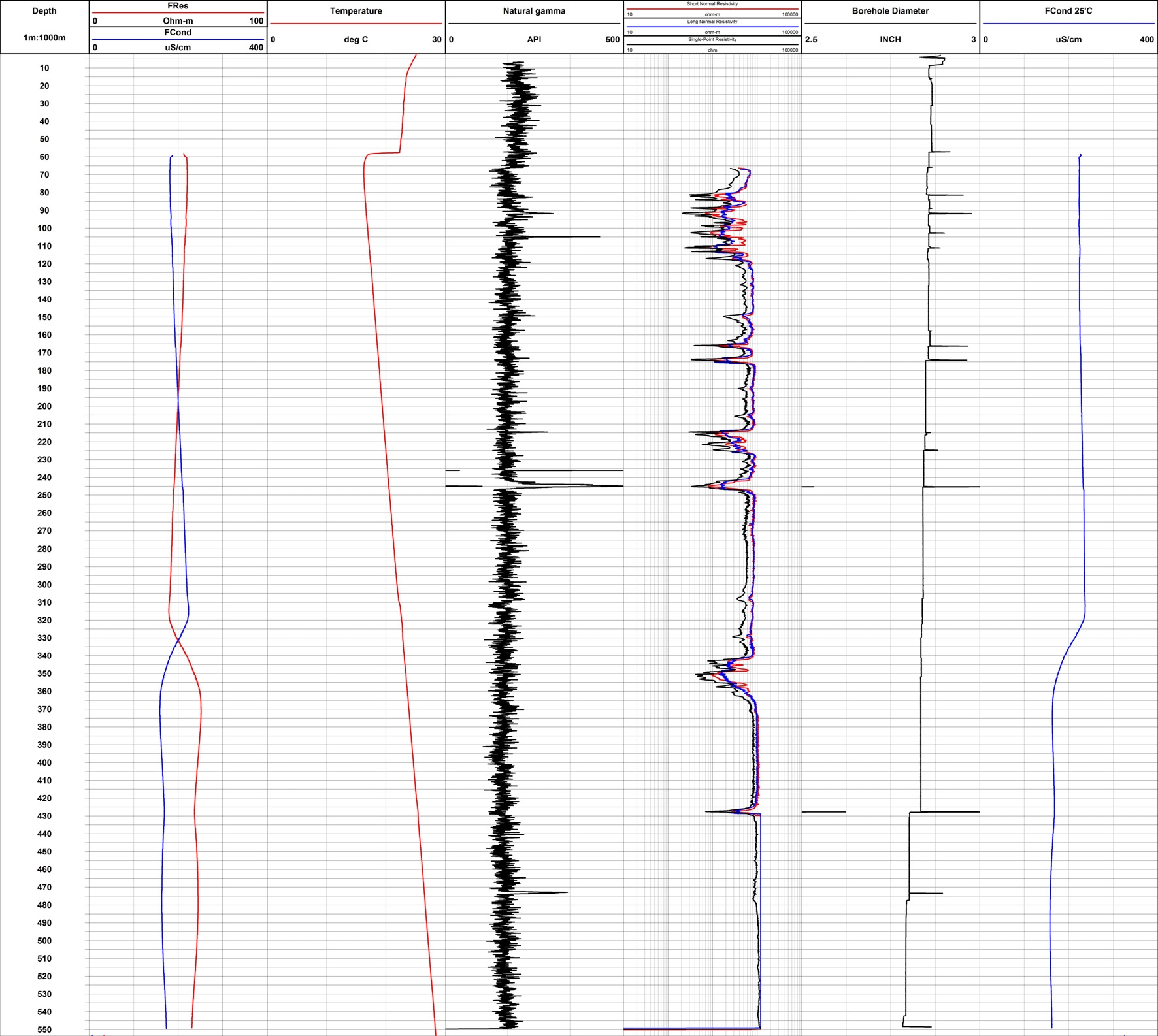Click the Temperature scale maximum 30
Viewport: 1158px width, 1036px height.
[x=437, y=39]
